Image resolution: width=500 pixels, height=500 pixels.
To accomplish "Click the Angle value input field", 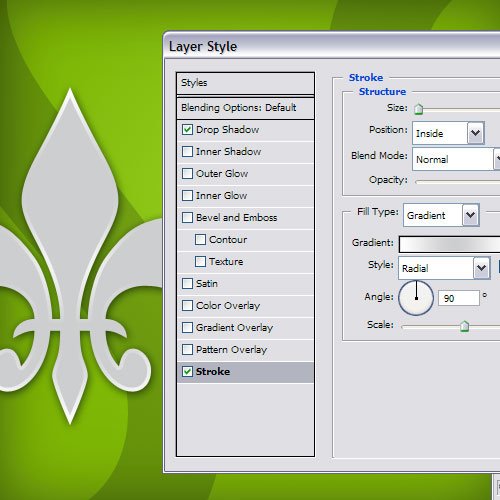I will [459, 298].
